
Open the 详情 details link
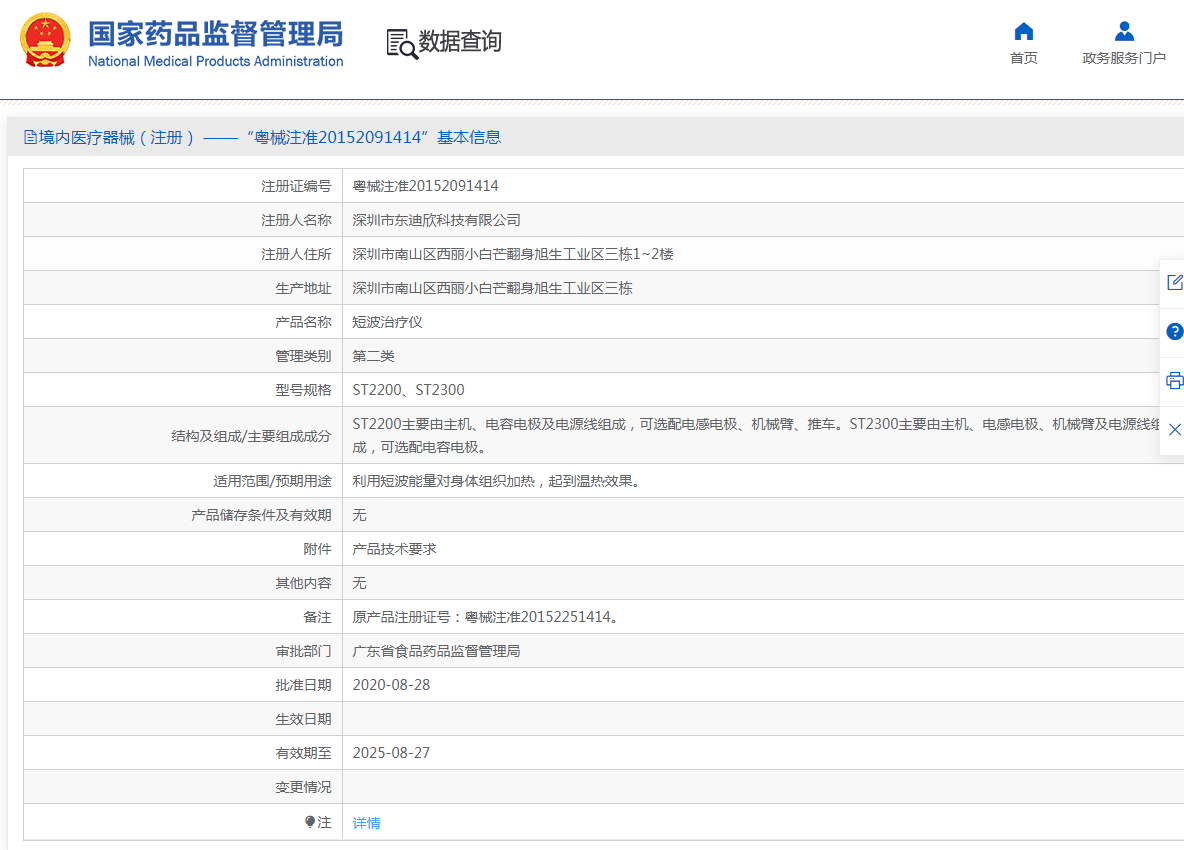pos(366,823)
